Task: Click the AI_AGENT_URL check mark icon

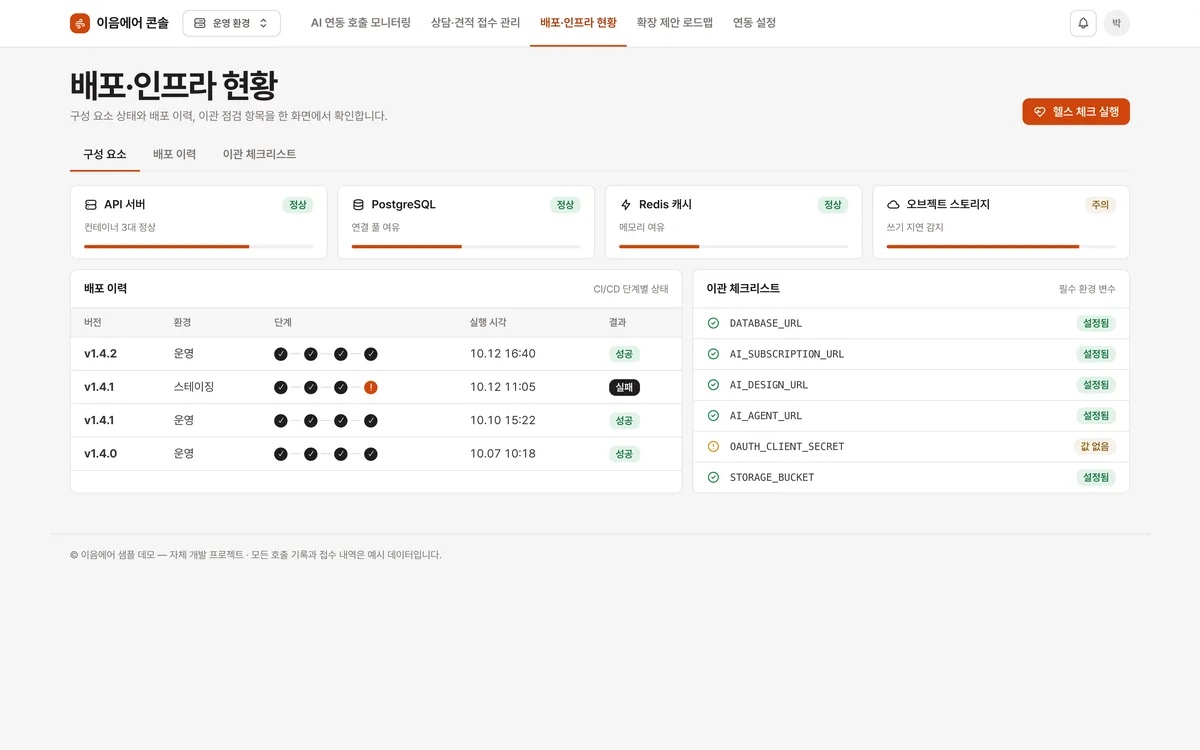Action: coord(713,415)
